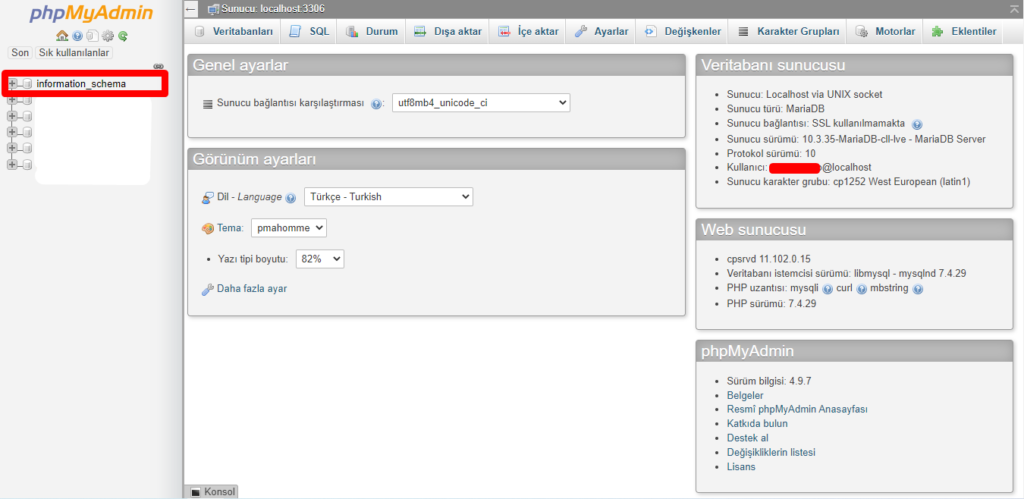Click help icon beside SSL kullanılmamakta
This screenshot has width=1024, height=499.
[x=917, y=124]
